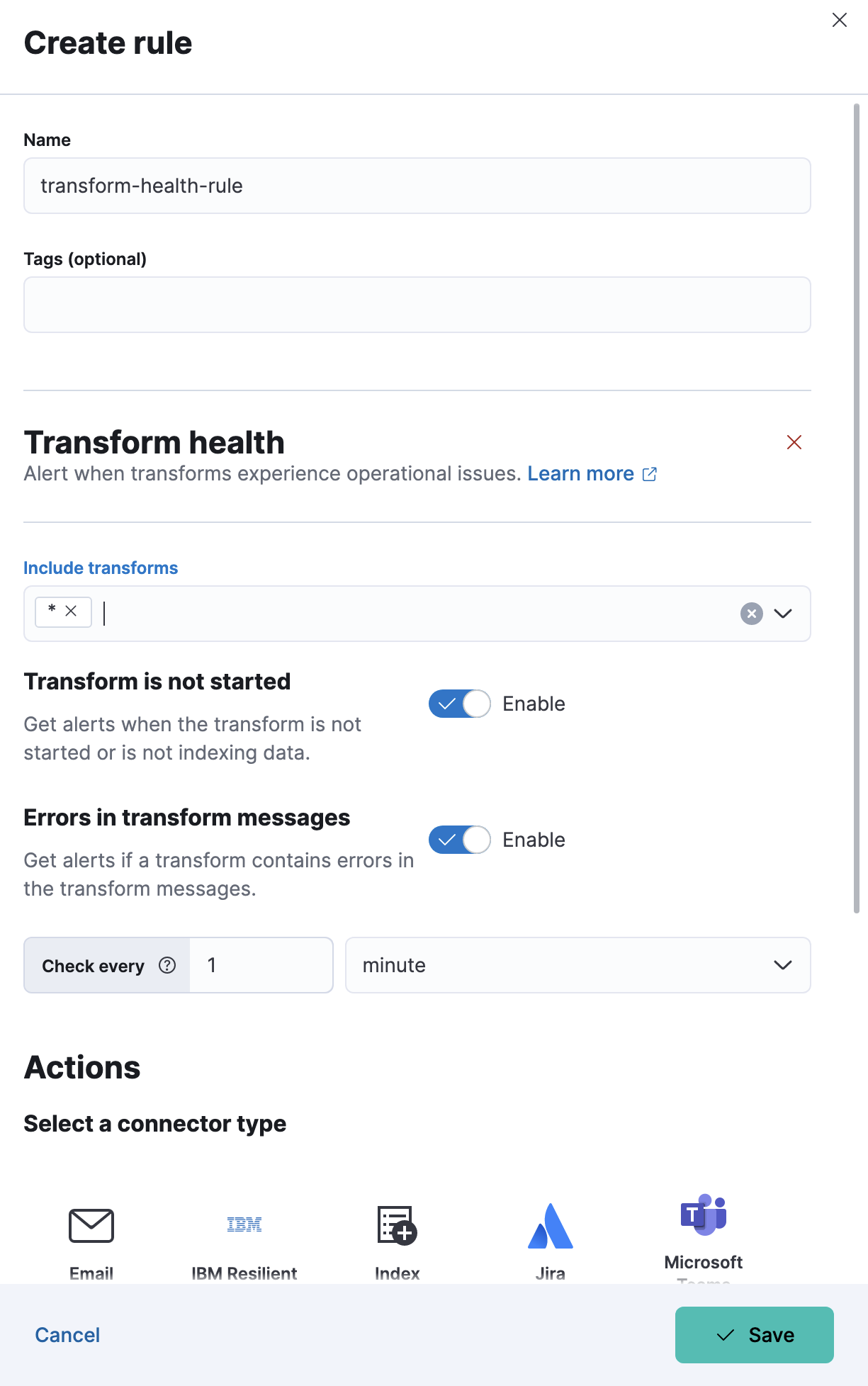Choose the IBM Resilient connector
The image size is (868, 1386).
coord(244,1226)
